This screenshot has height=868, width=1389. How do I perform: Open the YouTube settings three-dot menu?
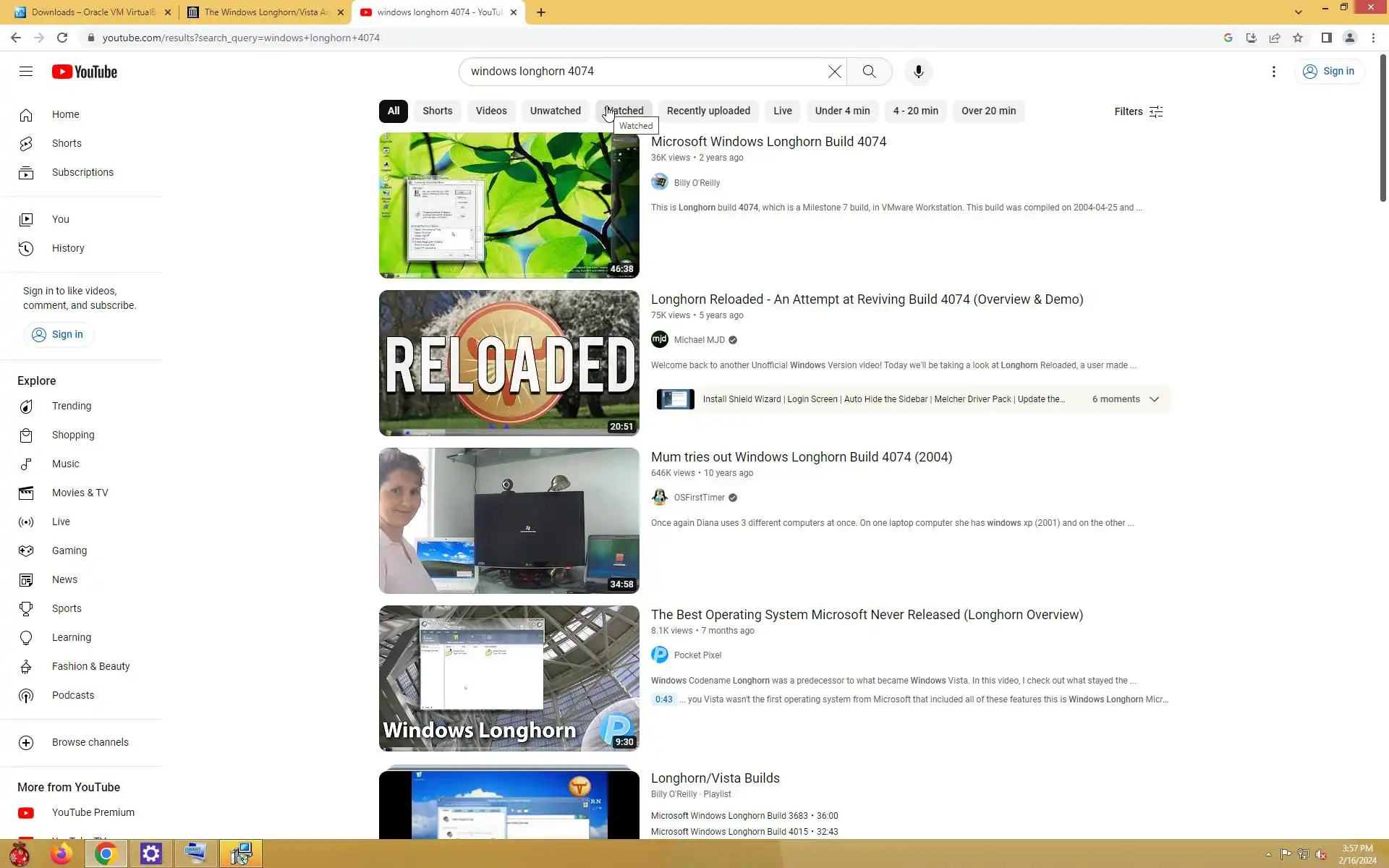click(x=1273, y=72)
